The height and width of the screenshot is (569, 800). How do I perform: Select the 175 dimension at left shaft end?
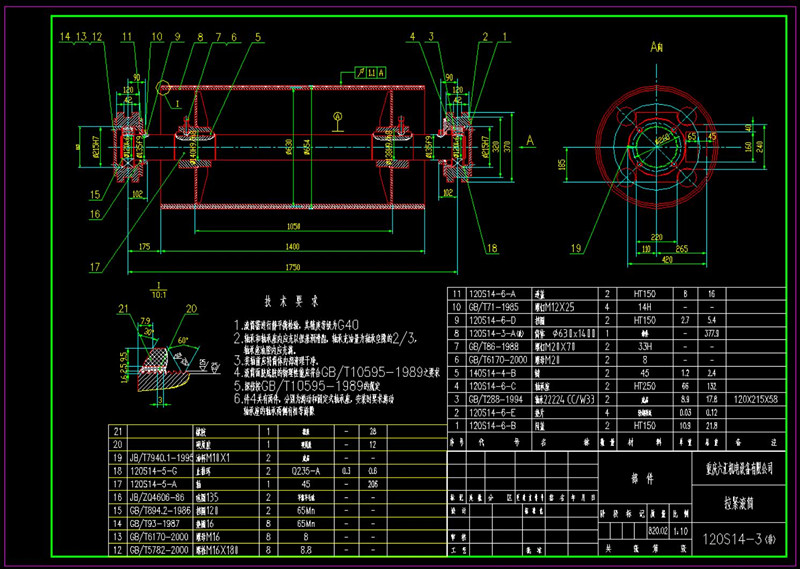coord(144,245)
